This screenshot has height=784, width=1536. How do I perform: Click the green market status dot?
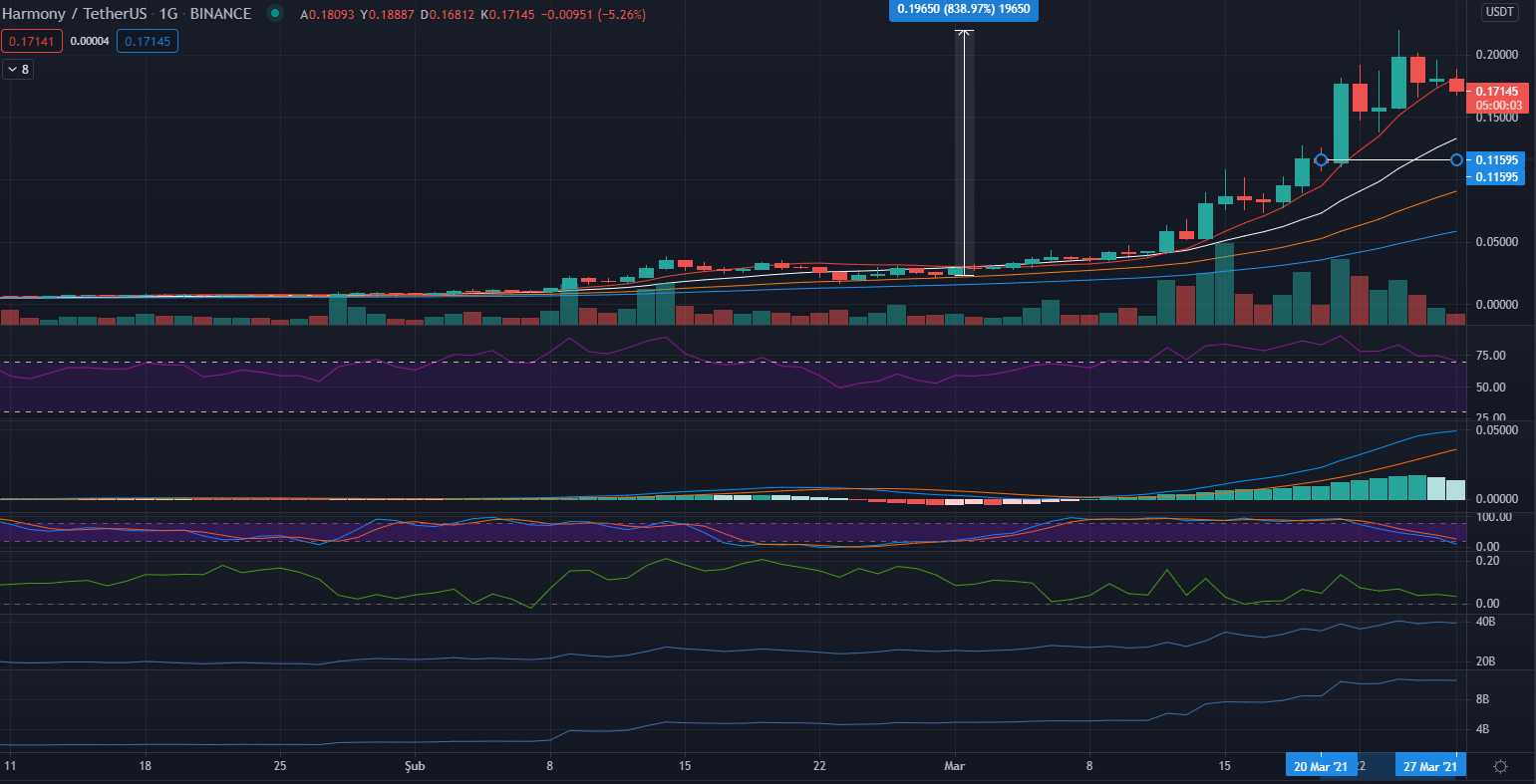coord(274,14)
